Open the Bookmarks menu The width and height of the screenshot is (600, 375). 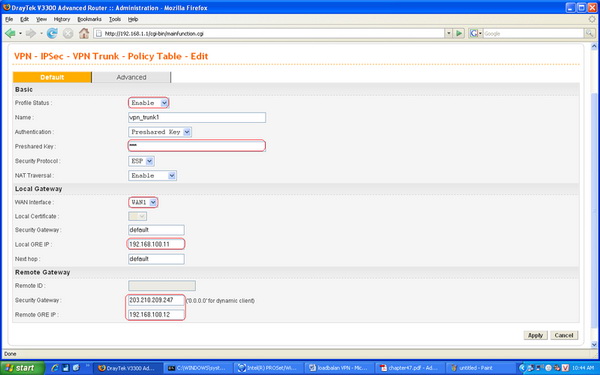coord(89,19)
